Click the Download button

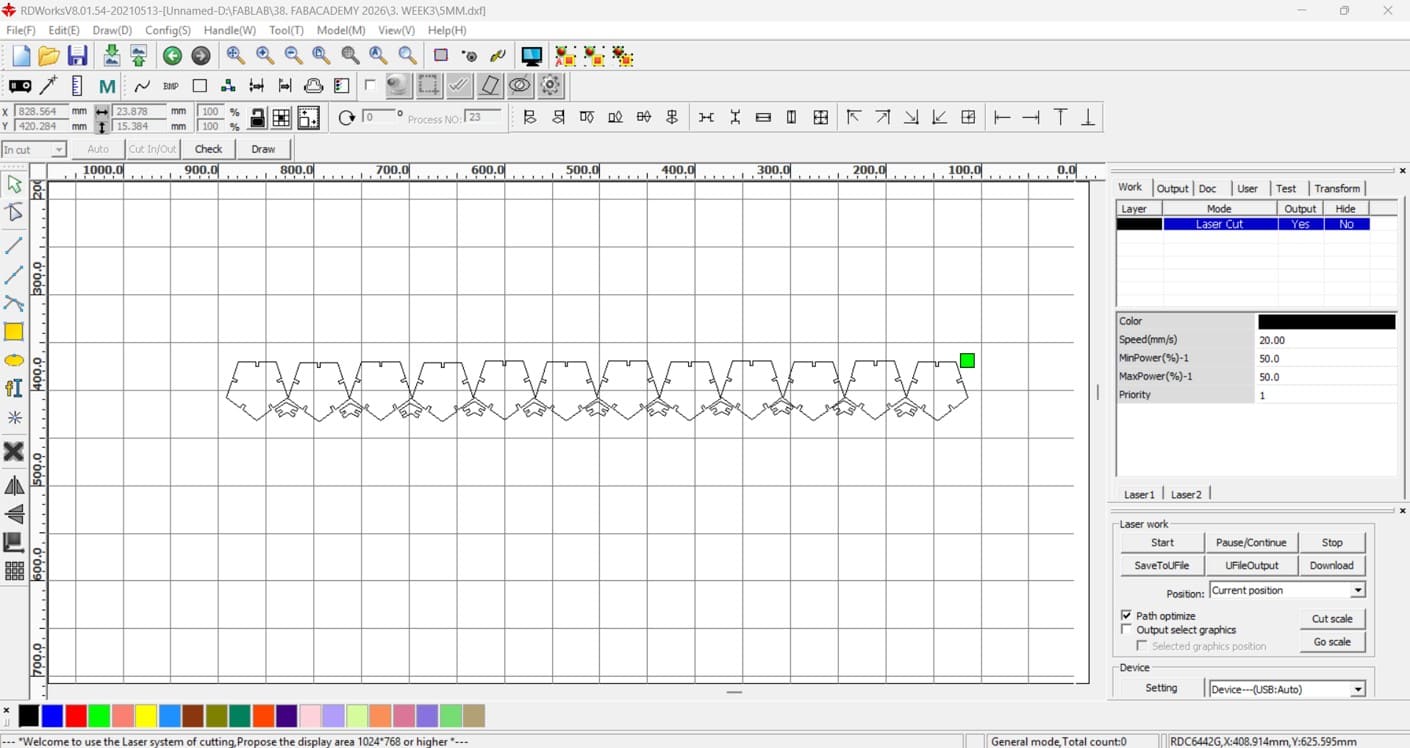1332,565
